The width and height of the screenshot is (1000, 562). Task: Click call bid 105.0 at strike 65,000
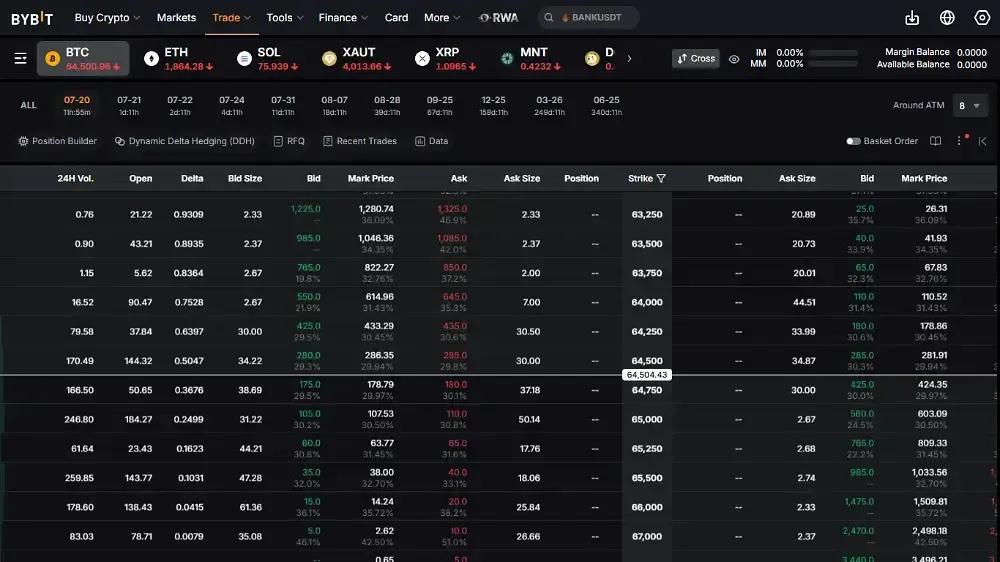[x=309, y=414]
